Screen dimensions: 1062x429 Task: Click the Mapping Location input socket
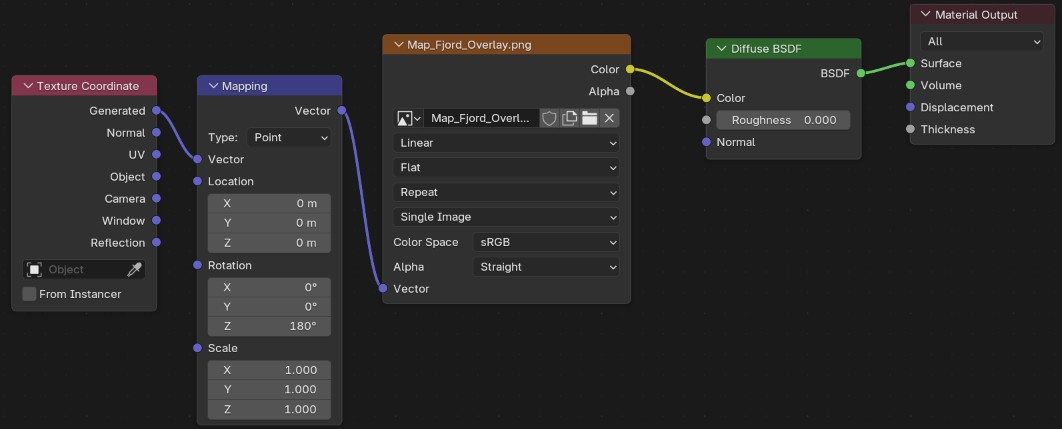pos(197,182)
